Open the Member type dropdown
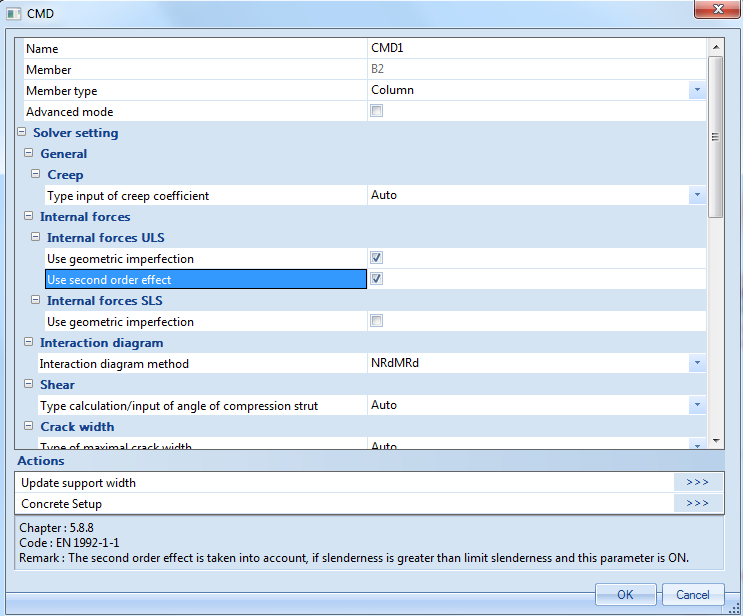The width and height of the screenshot is (743, 616). pyautogui.click(x=696, y=90)
